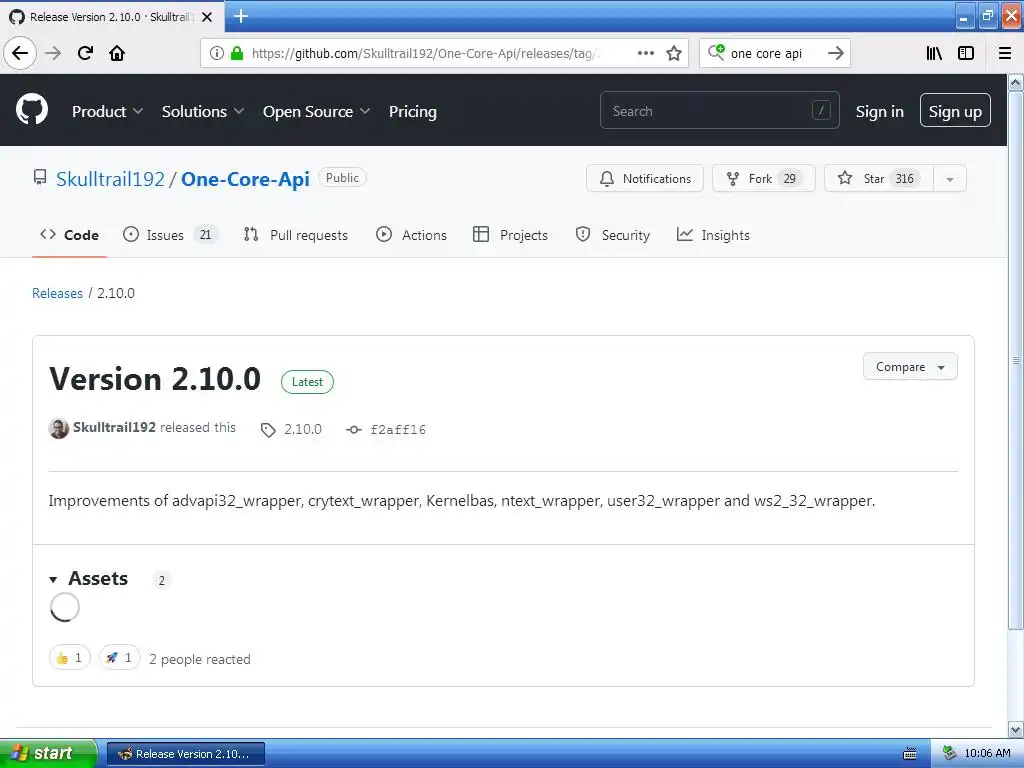The height and width of the screenshot is (768, 1024).
Task: Select Release Version taskbar button
Action: click(185, 754)
